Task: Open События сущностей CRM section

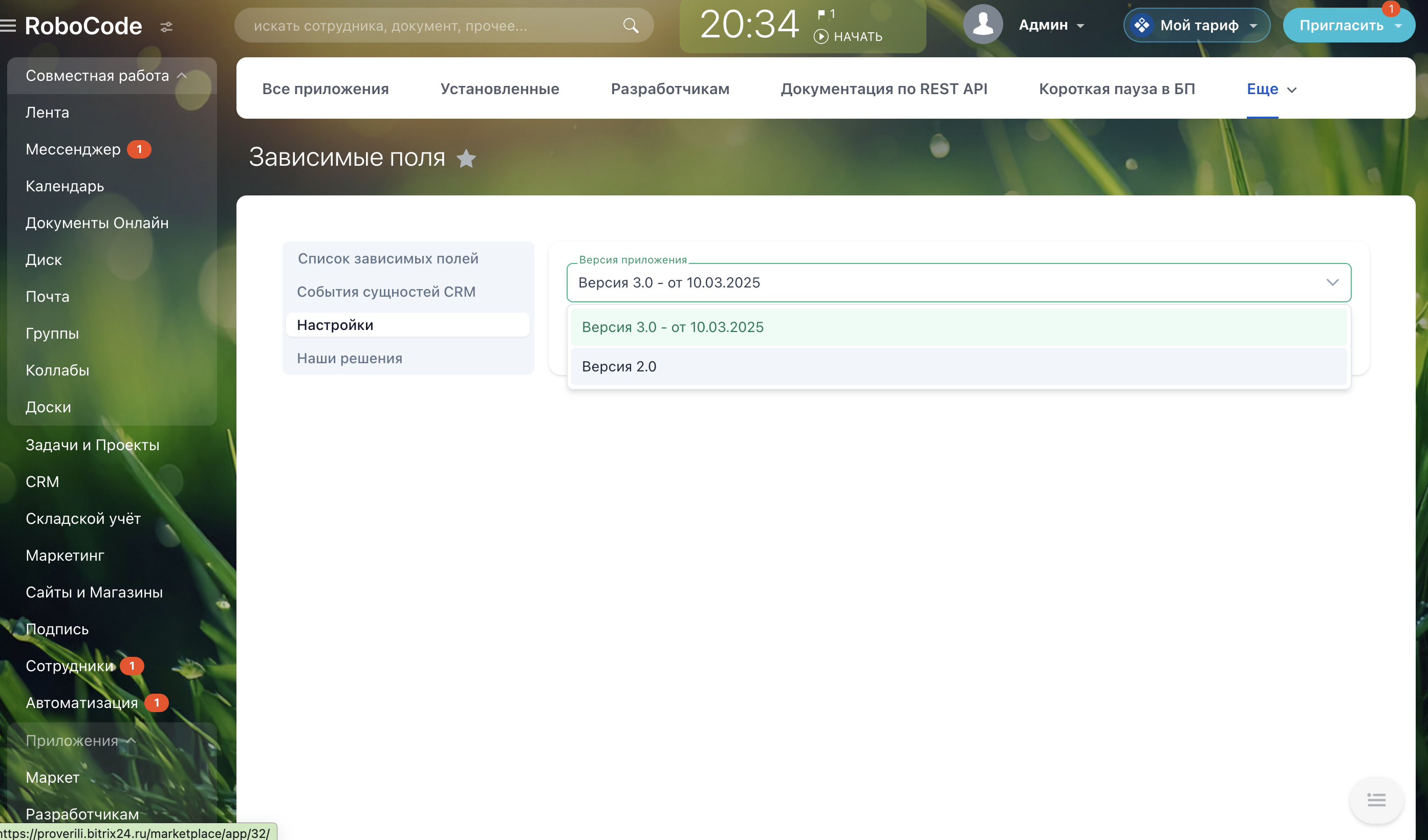Action: pyautogui.click(x=386, y=292)
